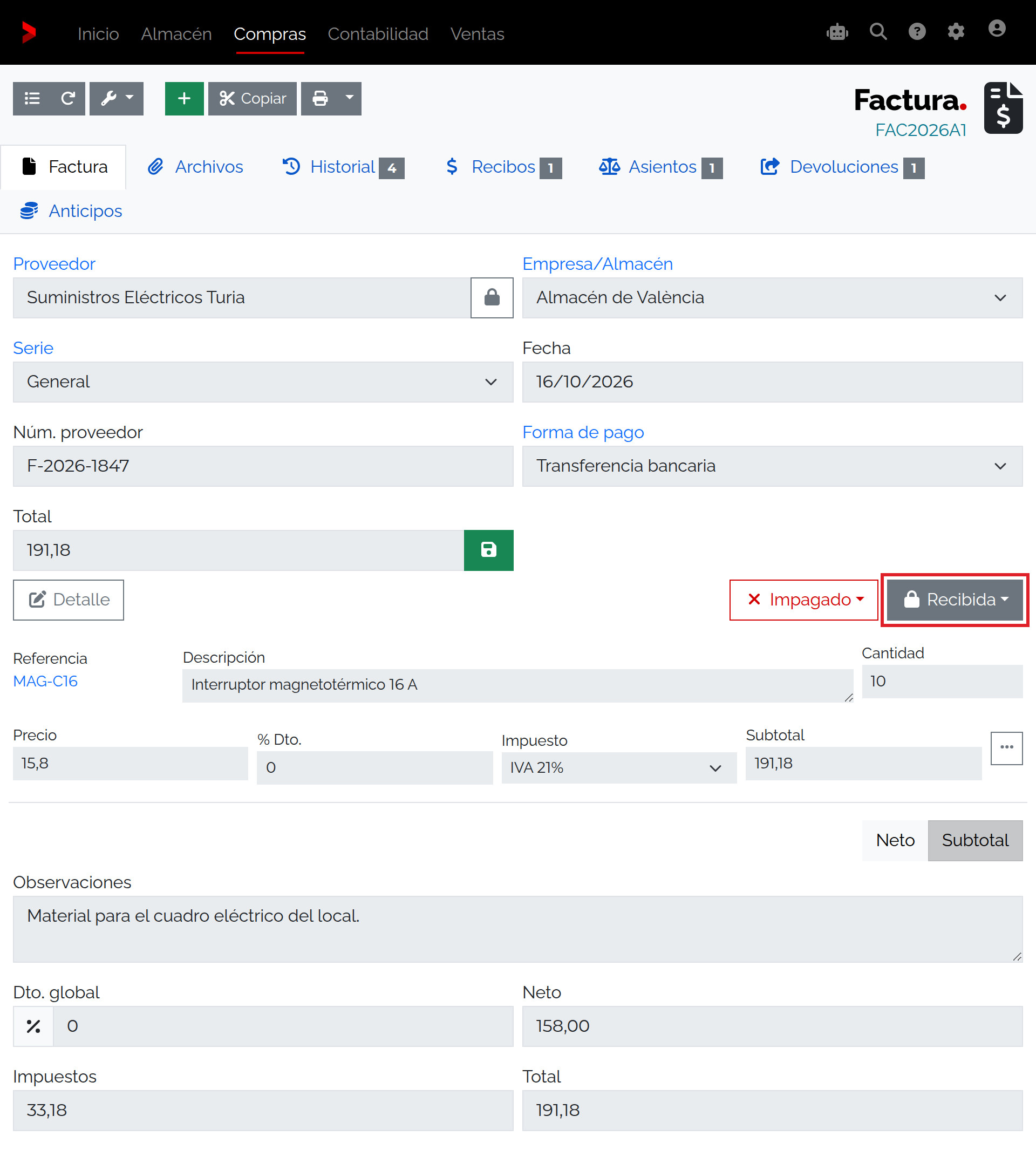Open the Ventas menu
Screen dimensions: 1036x1157
477,33
